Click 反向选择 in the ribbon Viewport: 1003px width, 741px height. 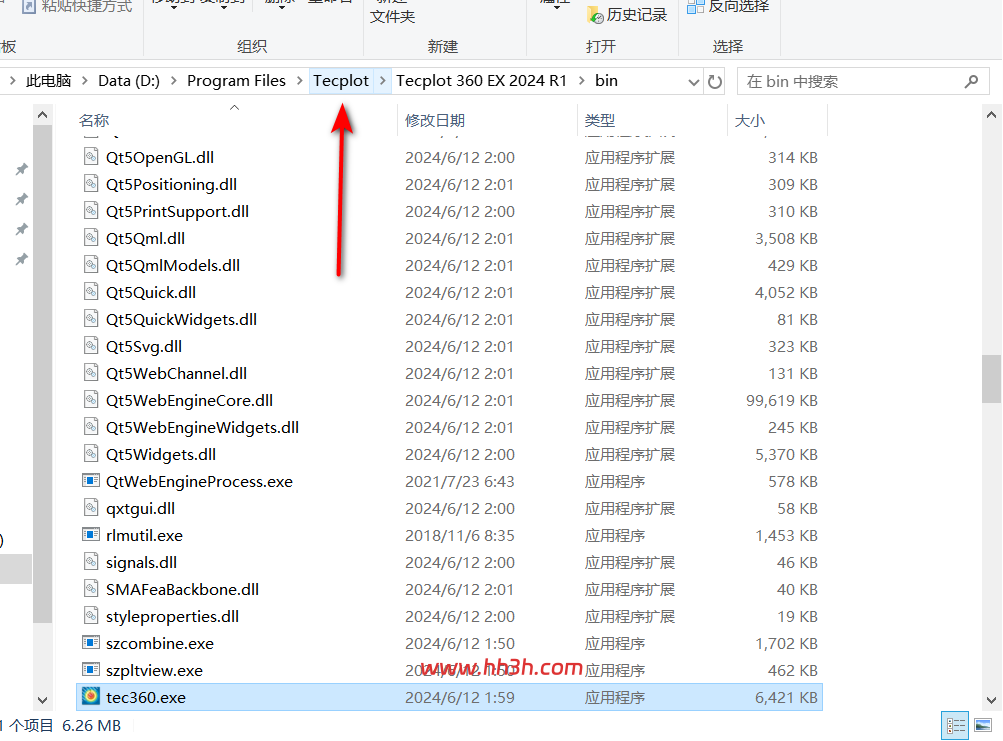(x=728, y=6)
